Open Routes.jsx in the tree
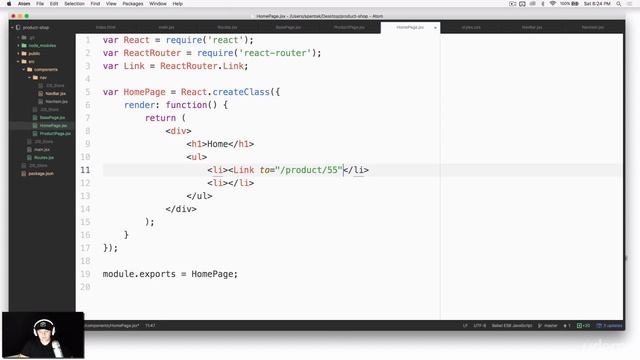The image size is (640, 360). coord(44,158)
